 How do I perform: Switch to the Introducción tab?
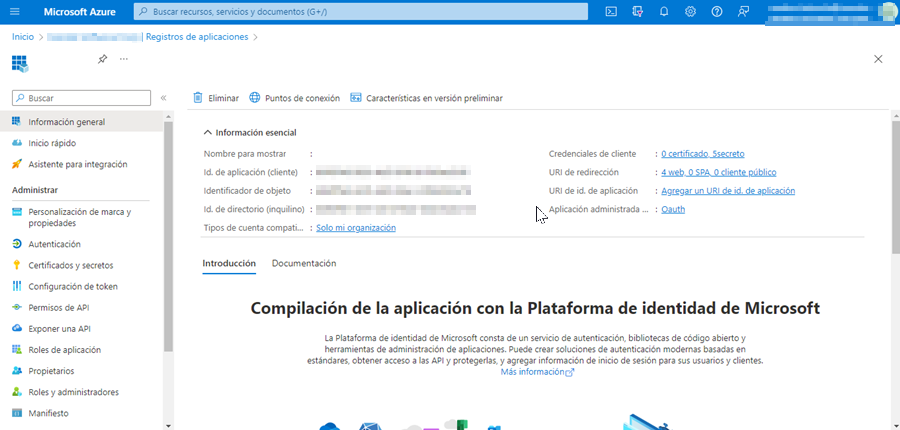tap(229, 264)
